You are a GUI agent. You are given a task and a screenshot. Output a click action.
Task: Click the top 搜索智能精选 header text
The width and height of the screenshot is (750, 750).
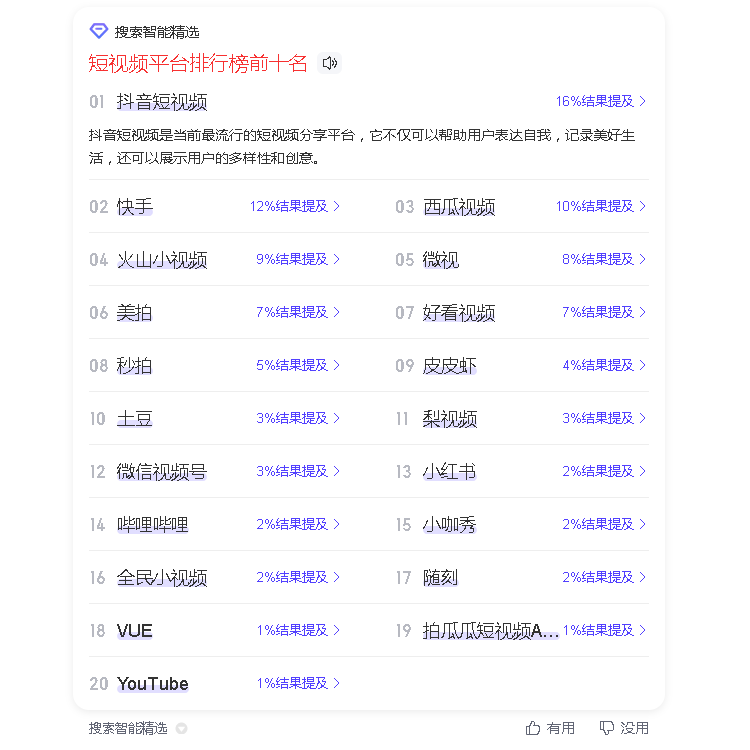157,32
